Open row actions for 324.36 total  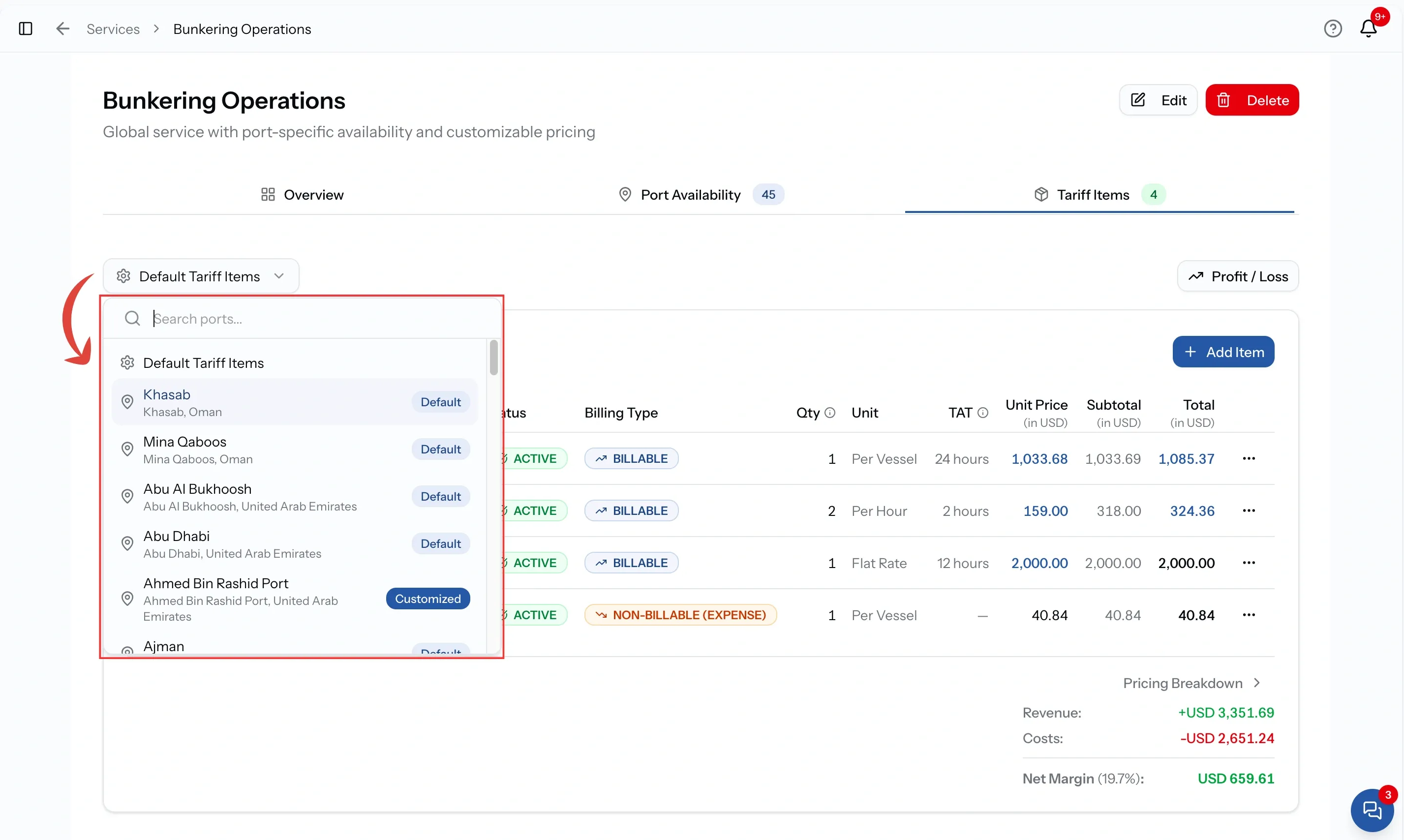click(1249, 510)
